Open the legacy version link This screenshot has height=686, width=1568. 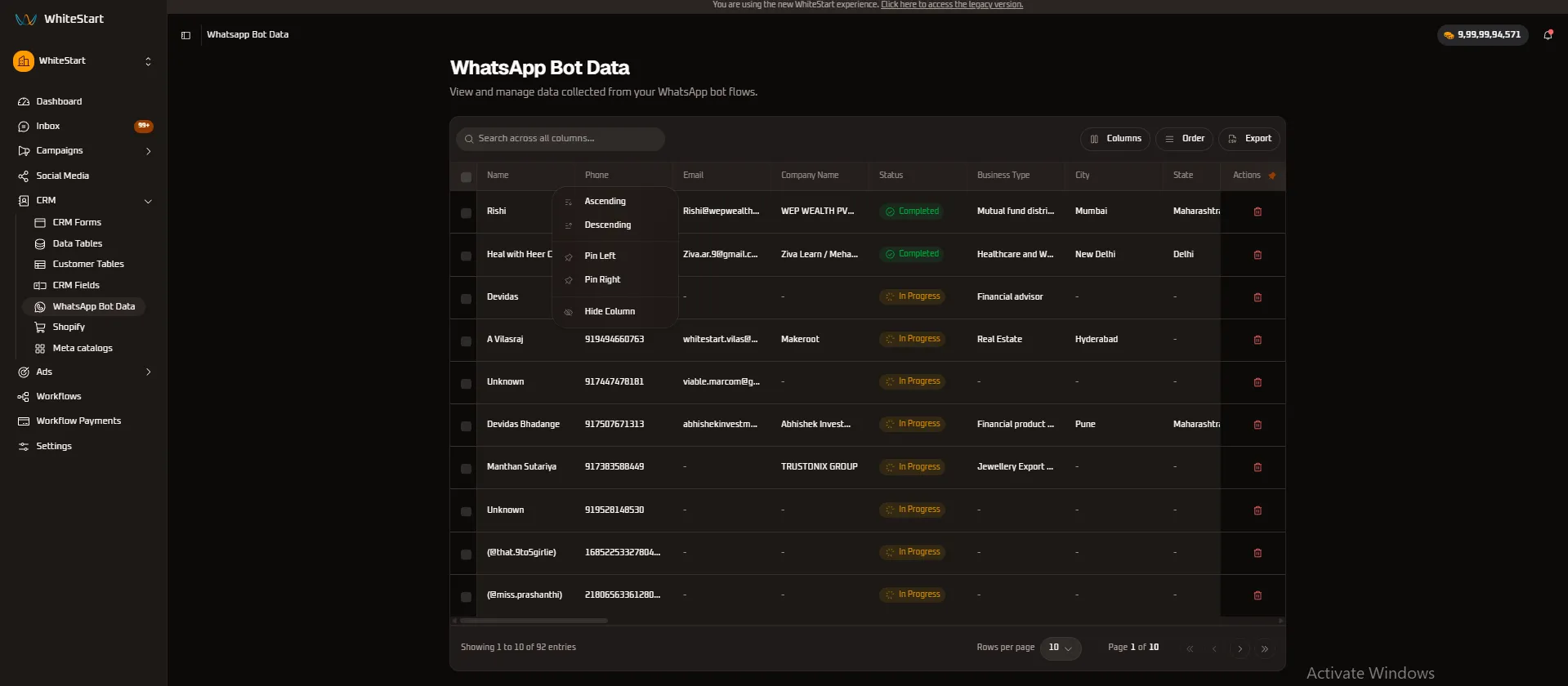(952, 5)
